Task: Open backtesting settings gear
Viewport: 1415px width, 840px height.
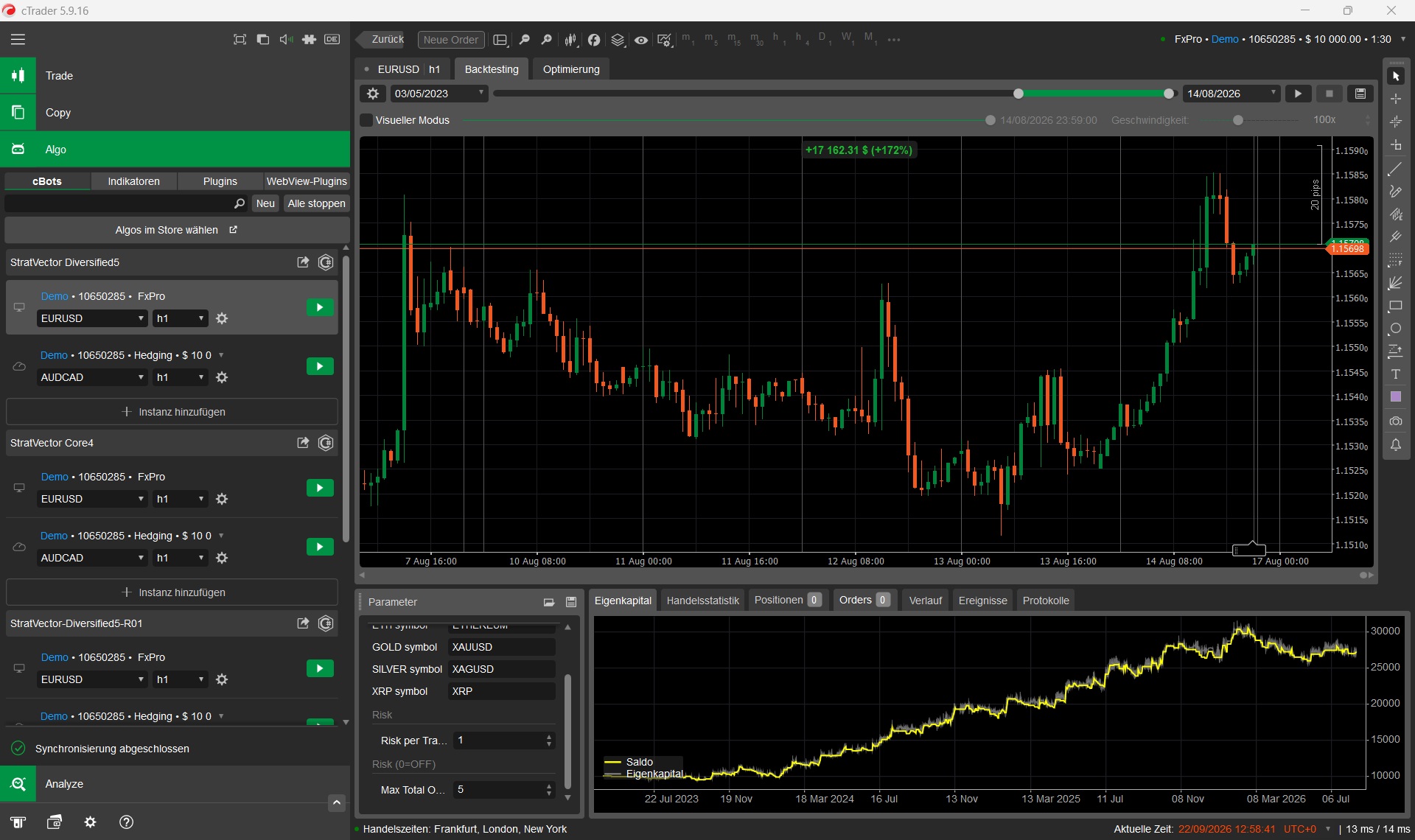Action: tap(373, 94)
